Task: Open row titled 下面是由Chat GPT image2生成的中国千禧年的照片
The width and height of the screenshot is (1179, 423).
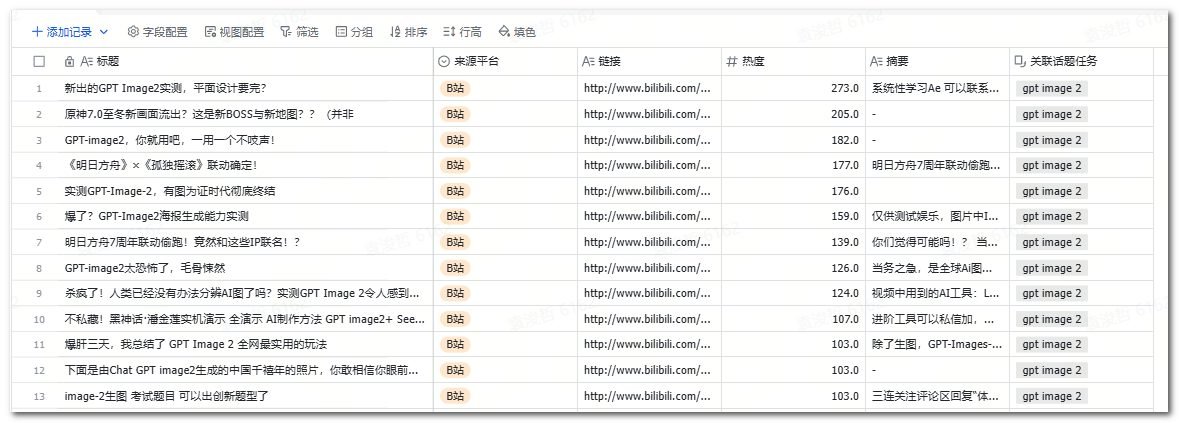Action: pyautogui.click(x=242, y=370)
